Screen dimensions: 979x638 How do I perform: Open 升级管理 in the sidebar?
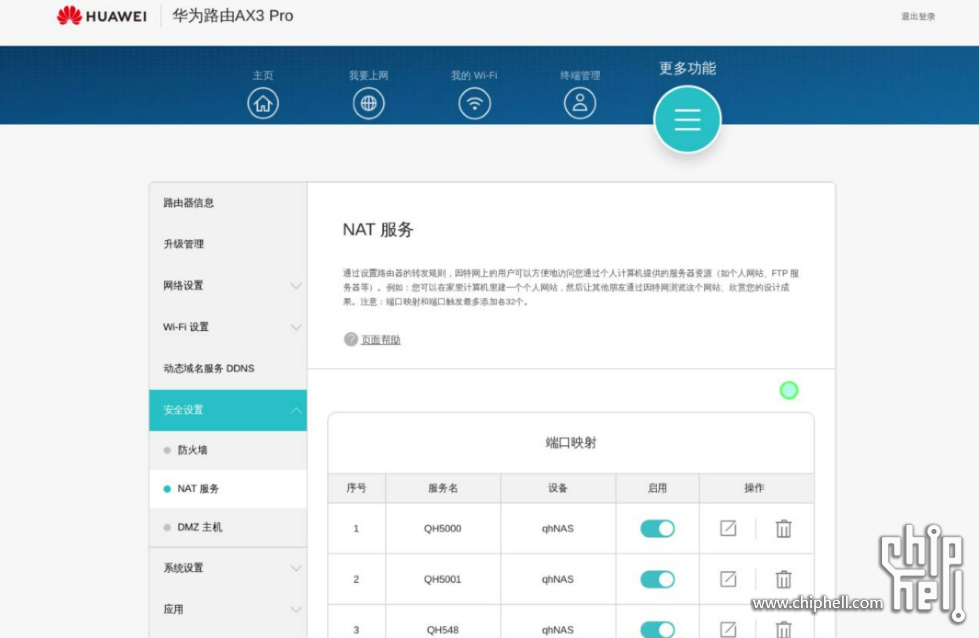point(184,244)
